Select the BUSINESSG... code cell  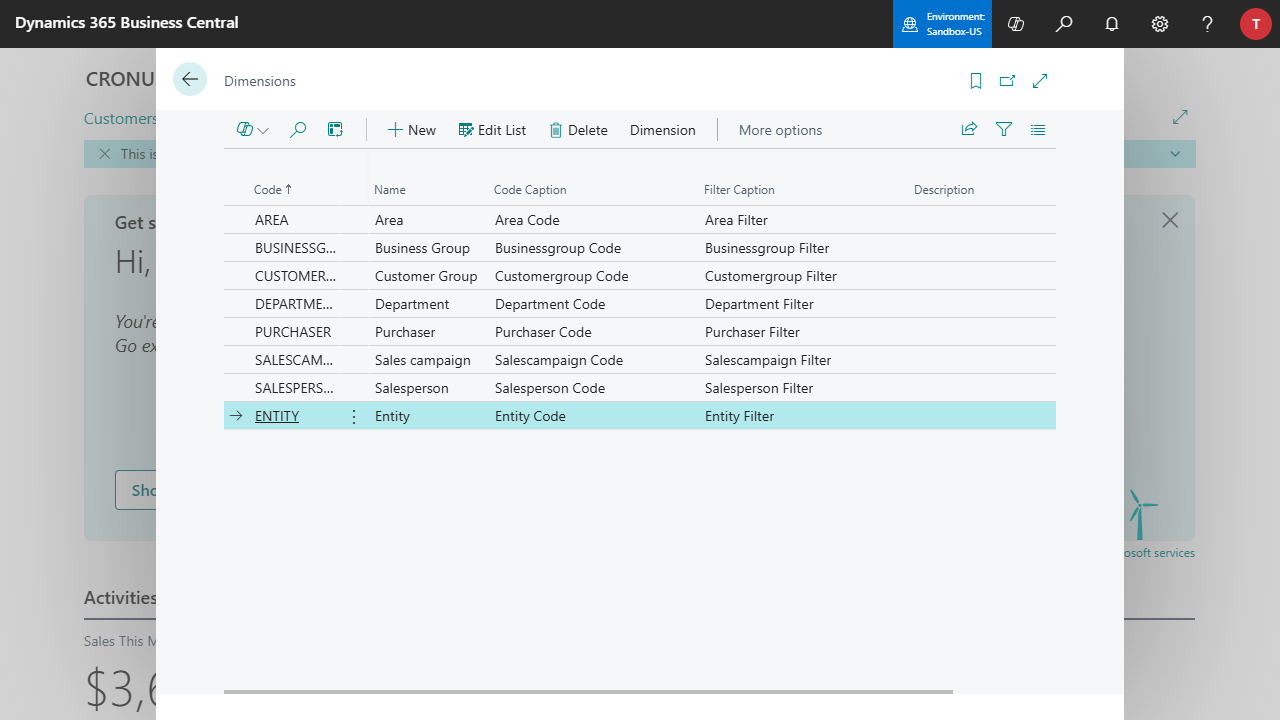click(296, 248)
